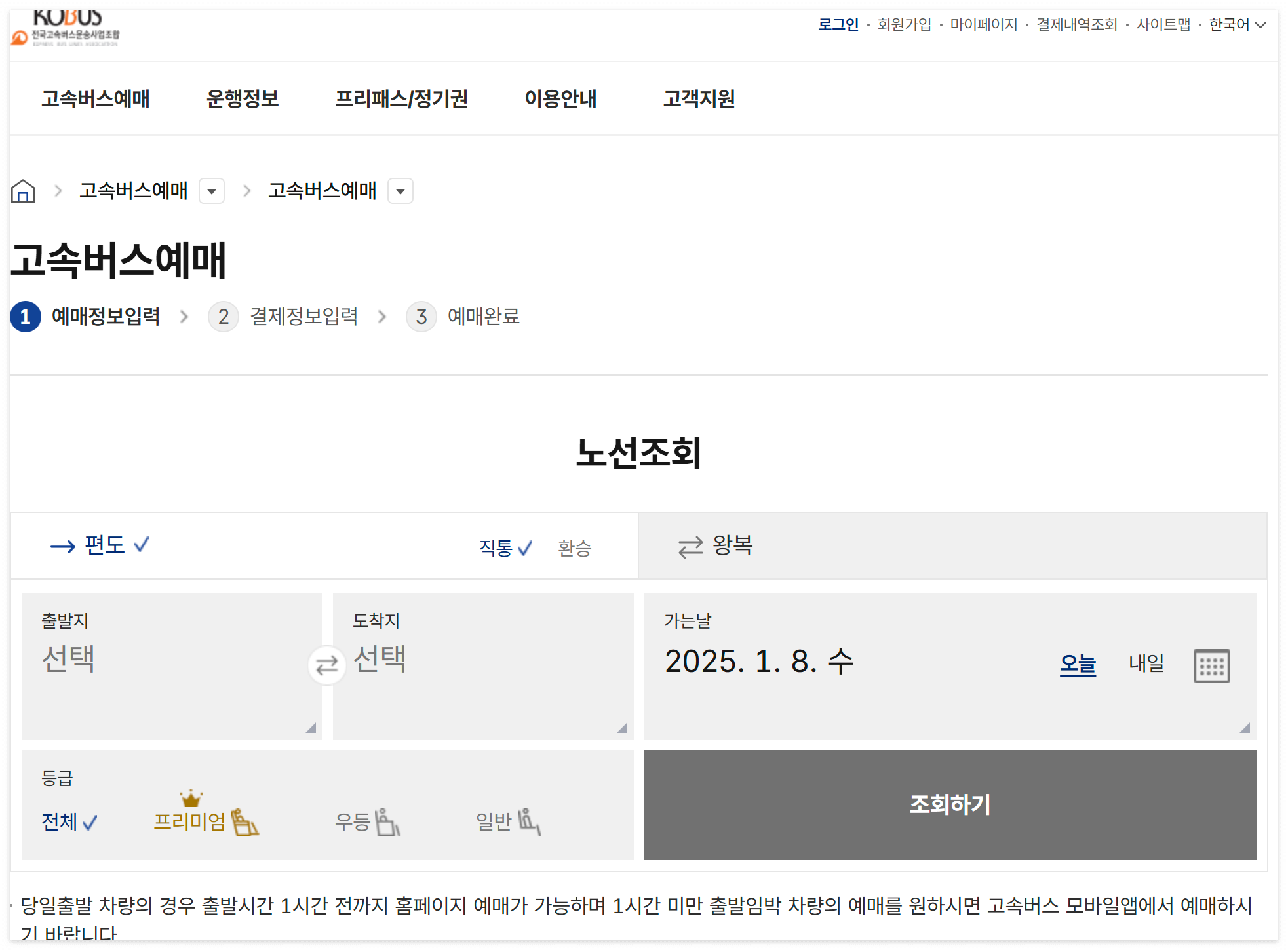This screenshot has height=950, width=1288.
Task: Select the 일반 seat grade icon
Action: (x=528, y=821)
